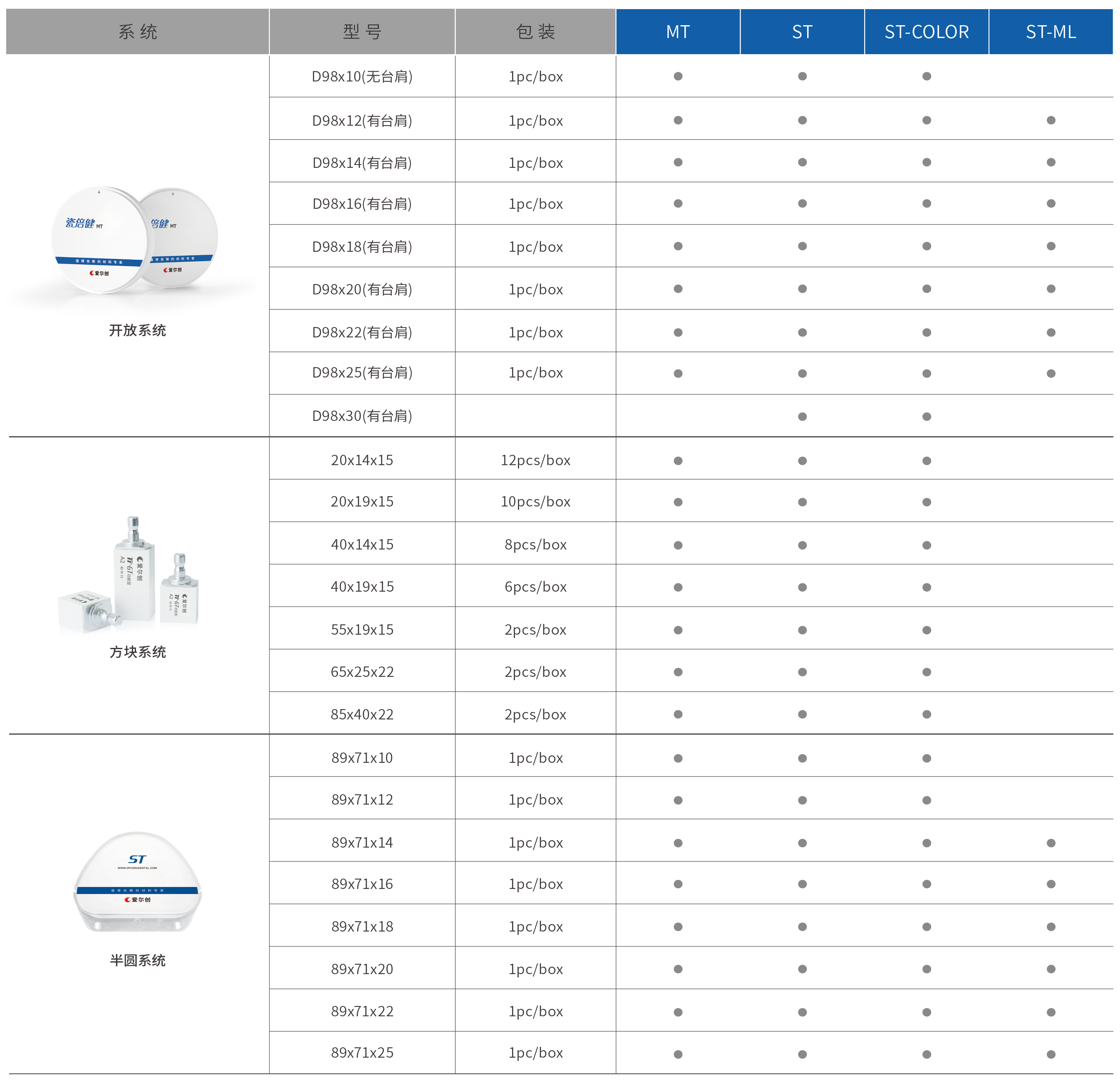Viewport: 1120px width, 1087px height.
Task: Click the ST-ML dot for 89x71x14
Action: pos(1050,843)
